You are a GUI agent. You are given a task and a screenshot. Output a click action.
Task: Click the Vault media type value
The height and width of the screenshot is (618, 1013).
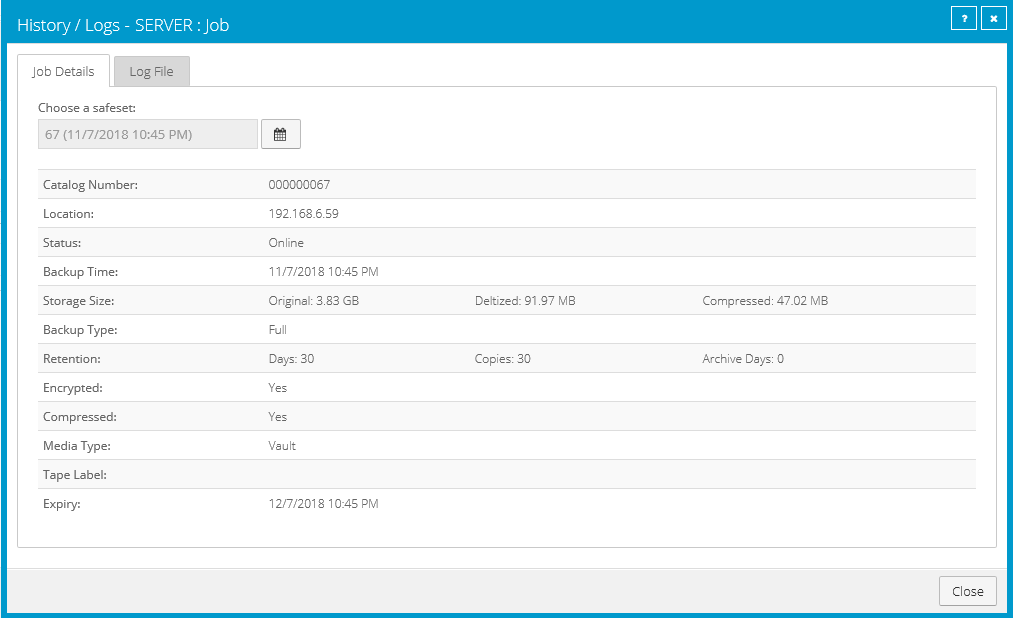tap(282, 446)
